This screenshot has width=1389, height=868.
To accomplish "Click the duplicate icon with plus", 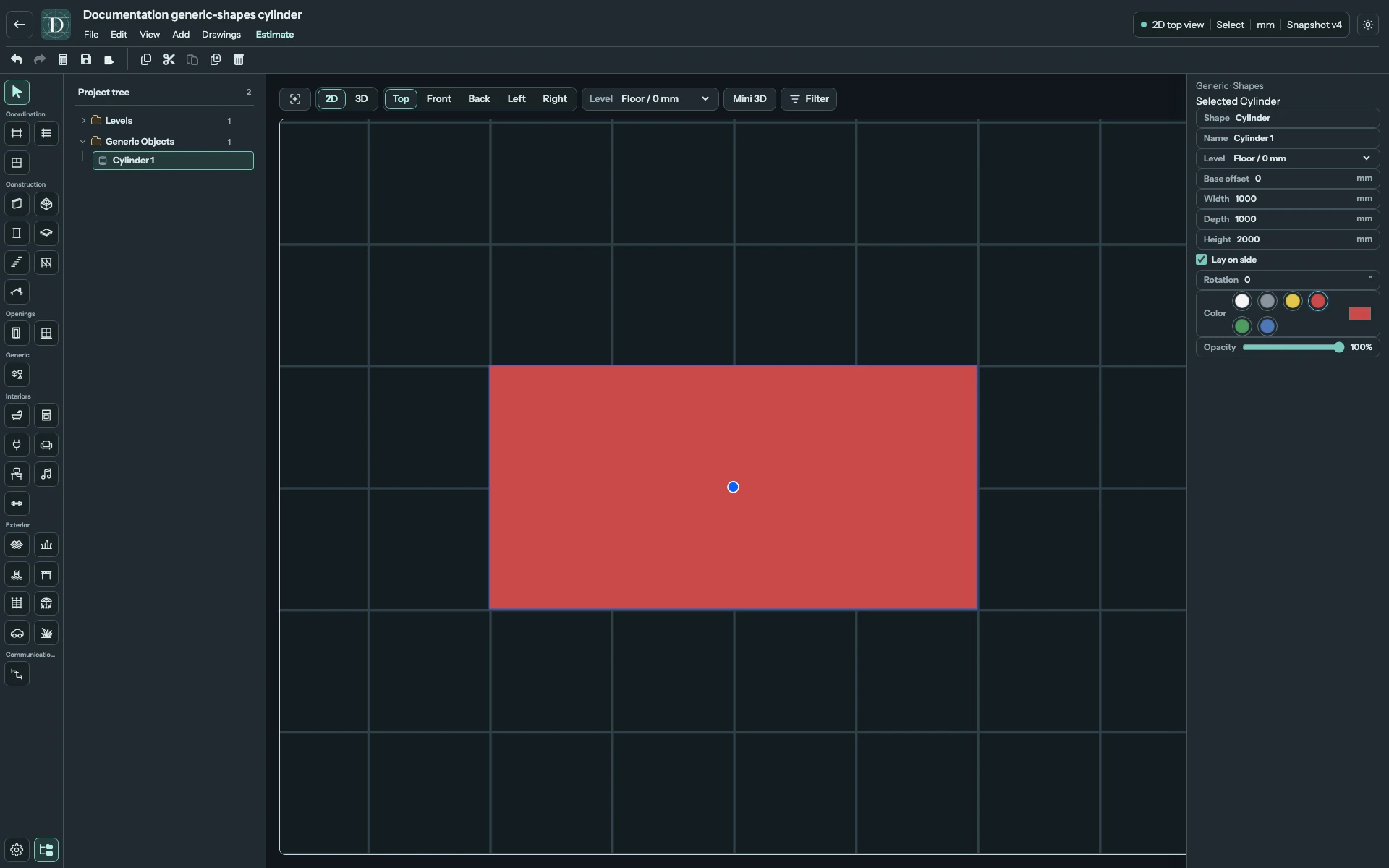I will [216, 59].
